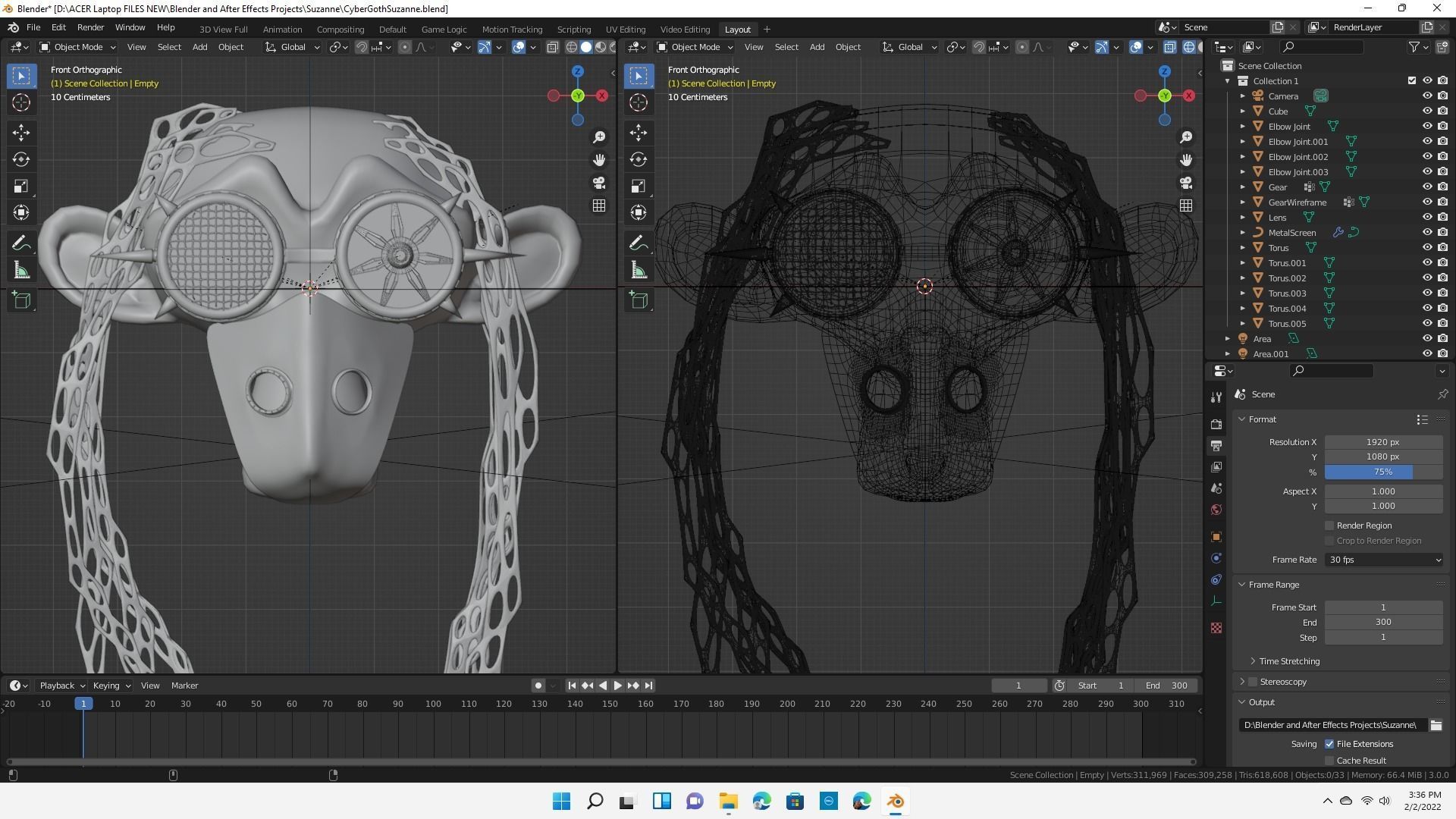Open the File menu
The image size is (1456, 819).
[x=33, y=27]
